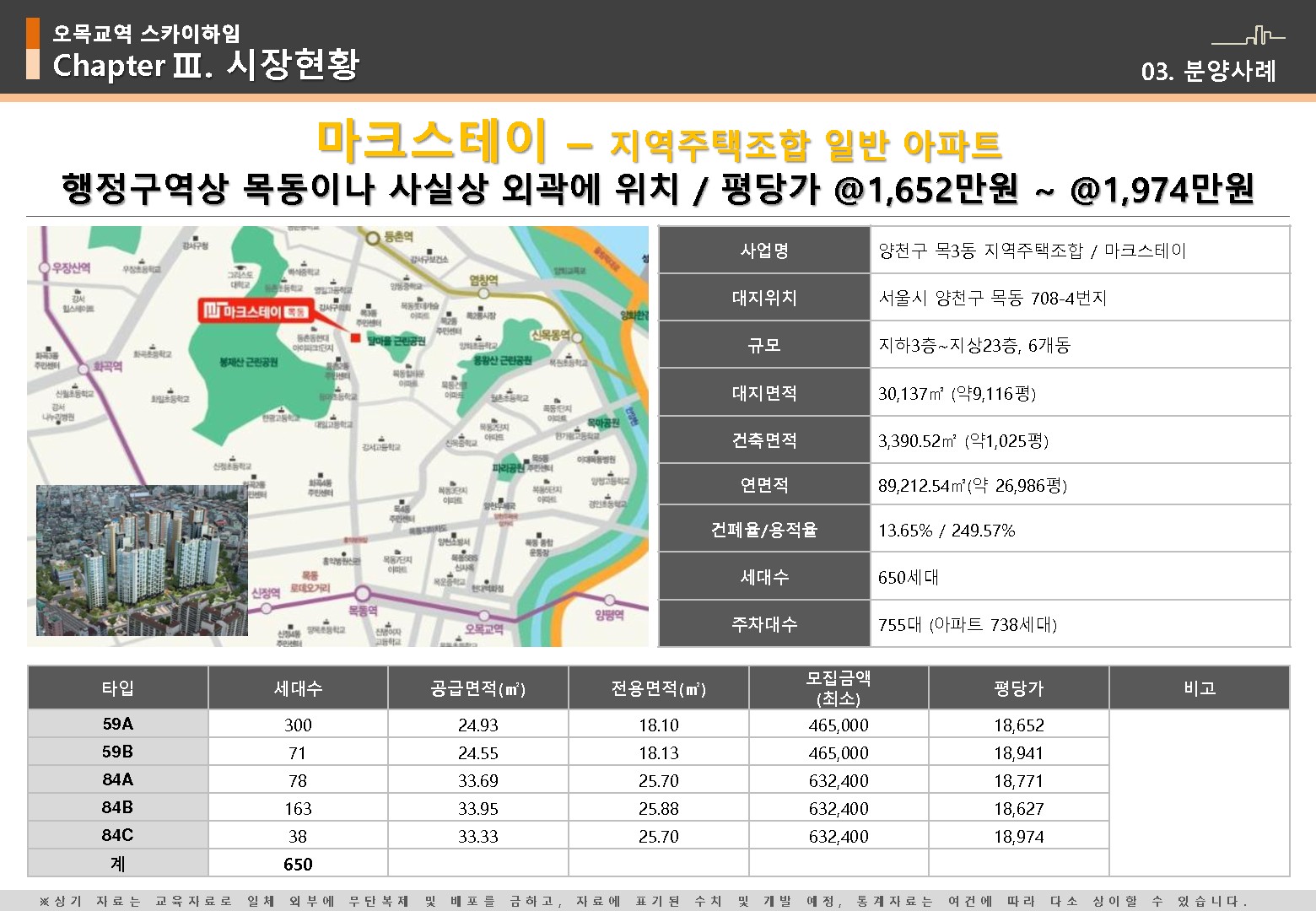Click the '33.95' supply area cell
Screen dimensions: 1316x911
(478, 808)
